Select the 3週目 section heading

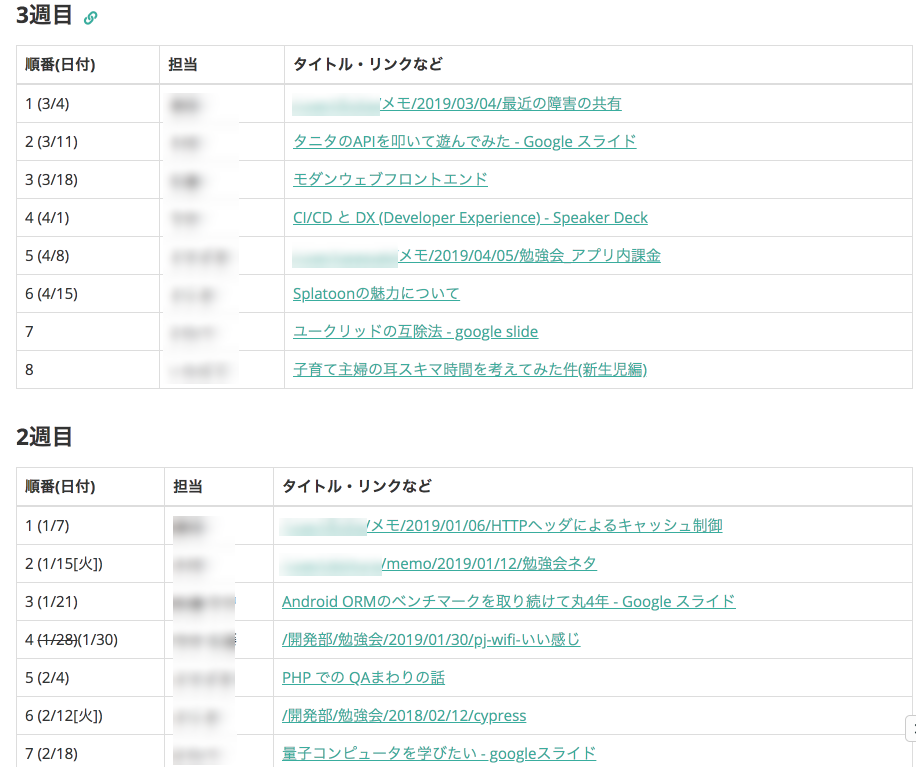coord(40,17)
